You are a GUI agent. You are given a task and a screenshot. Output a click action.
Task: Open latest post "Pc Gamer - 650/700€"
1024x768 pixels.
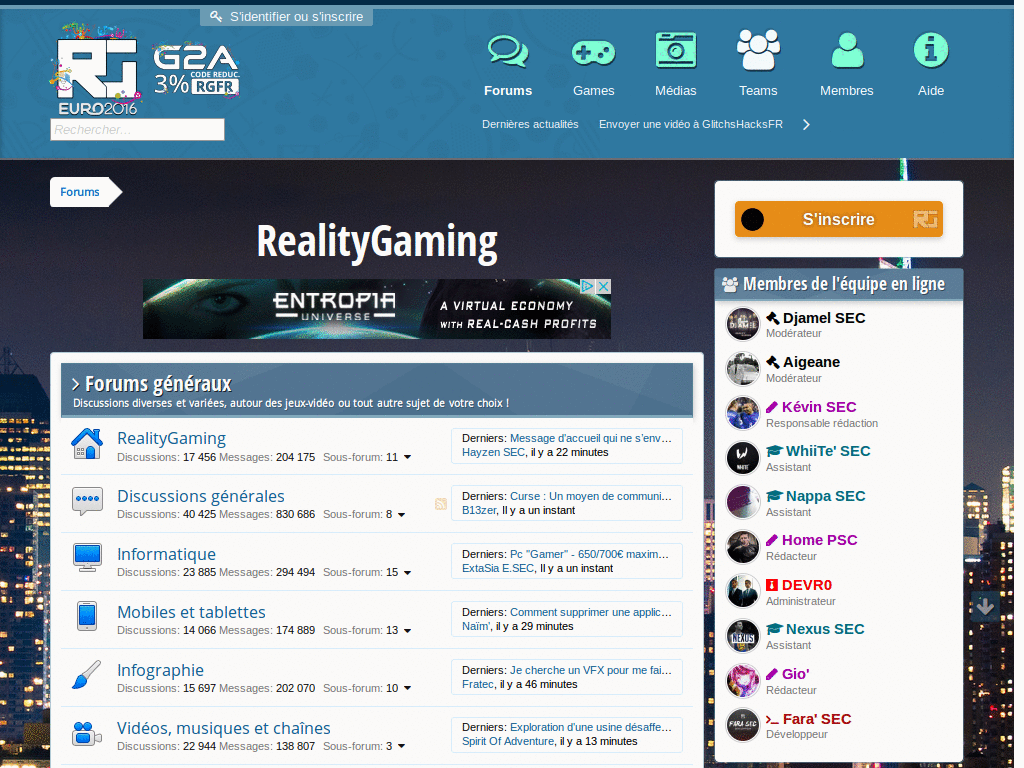coord(589,554)
